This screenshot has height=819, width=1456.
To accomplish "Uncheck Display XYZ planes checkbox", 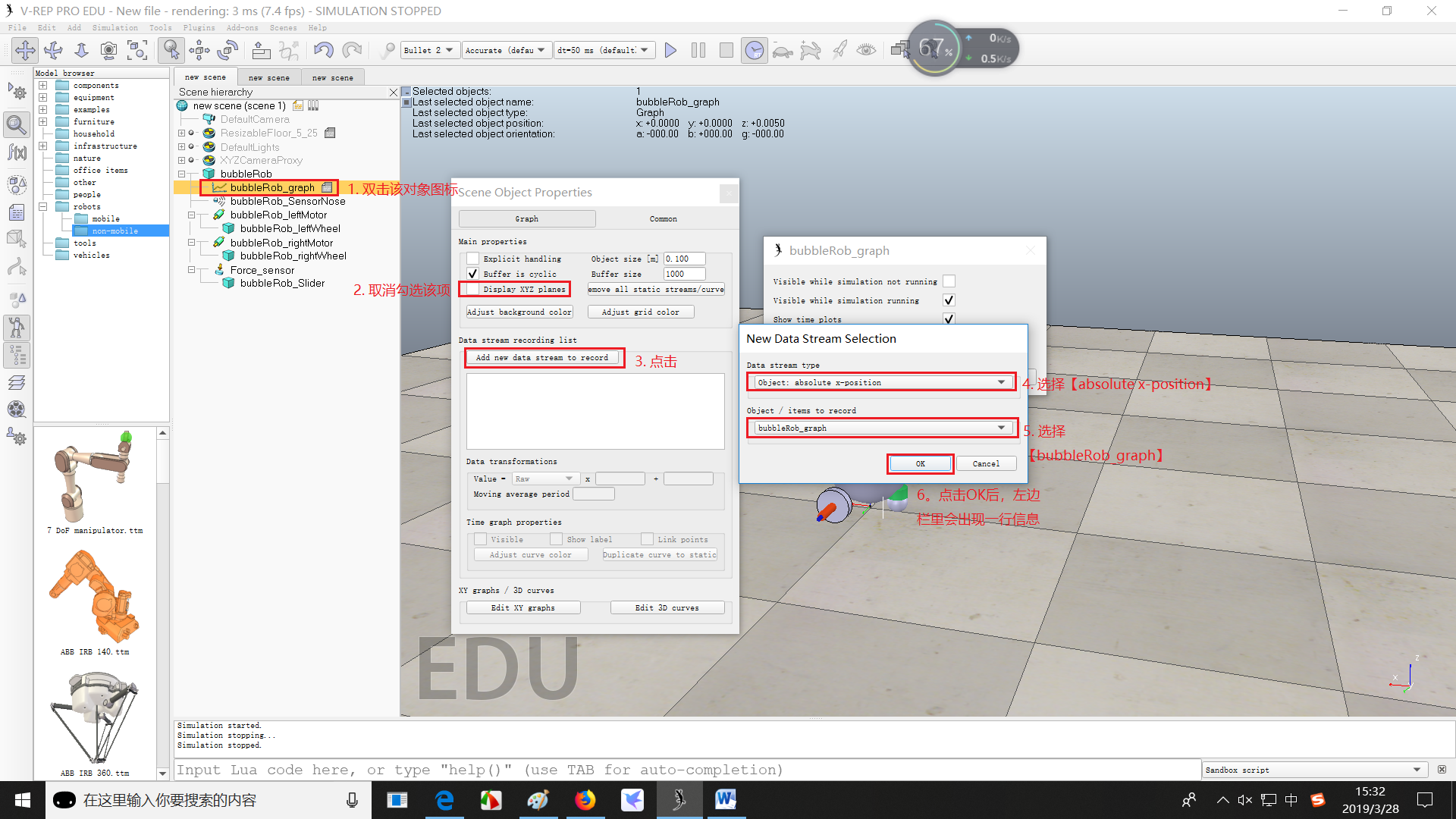I will coord(473,289).
